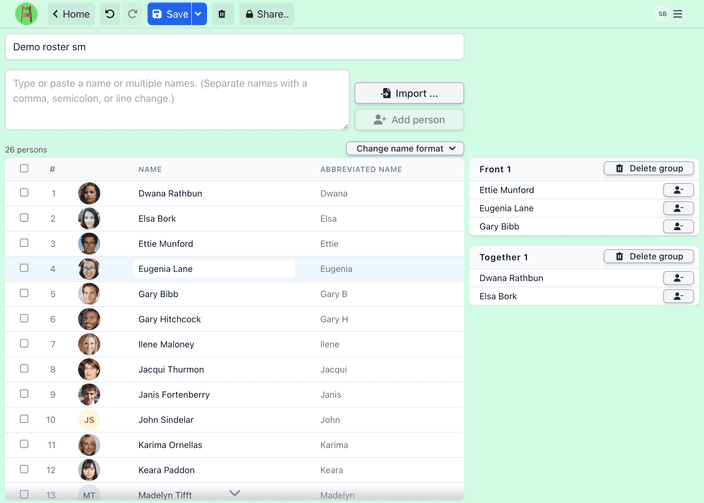Viewport: 704px width, 503px height.
Task: Edit the roster name field
Action: [x=234, y=47]
